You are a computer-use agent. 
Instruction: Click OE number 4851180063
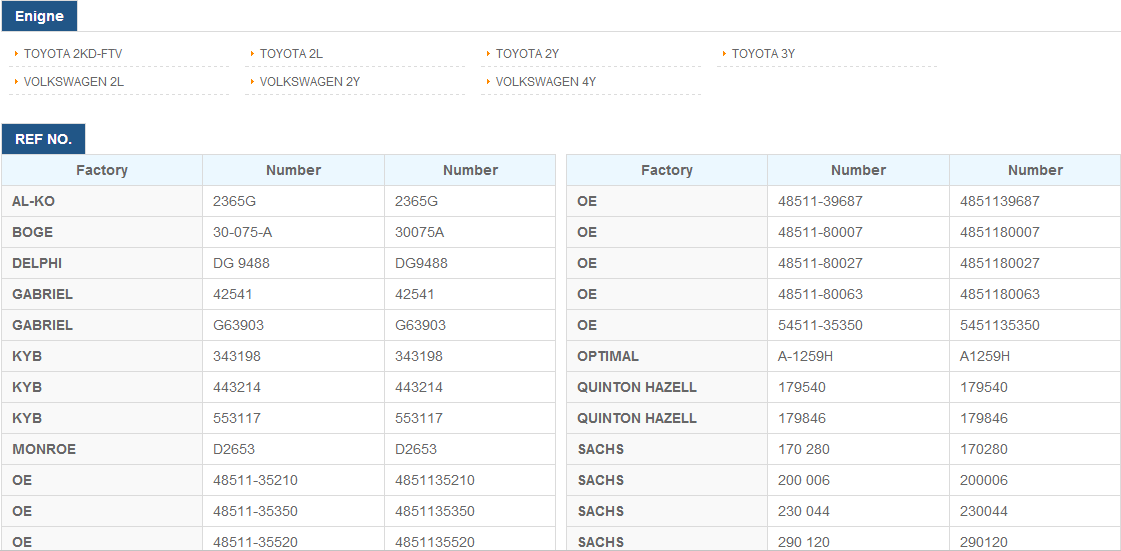[999, 294]
